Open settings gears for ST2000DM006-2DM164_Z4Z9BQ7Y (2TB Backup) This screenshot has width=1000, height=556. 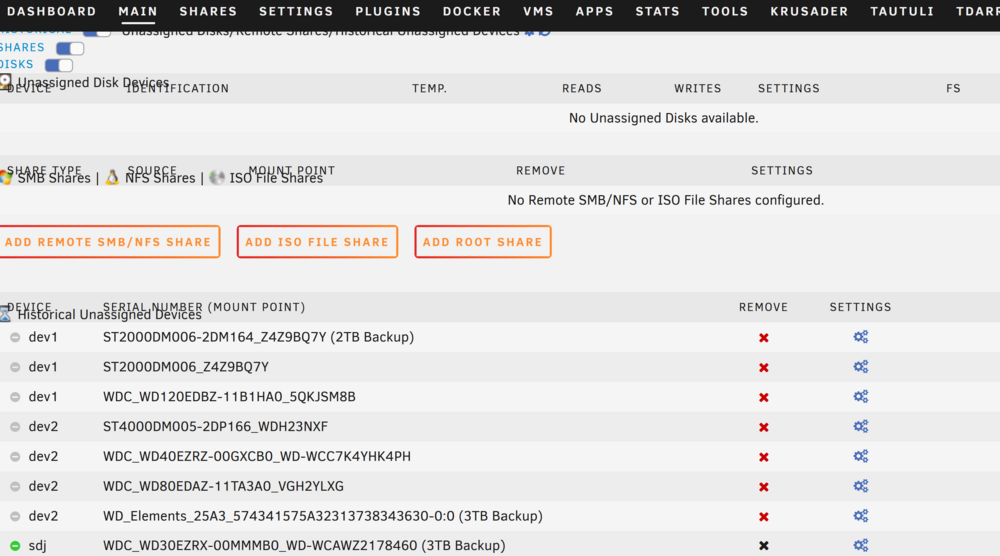[861, 337]
